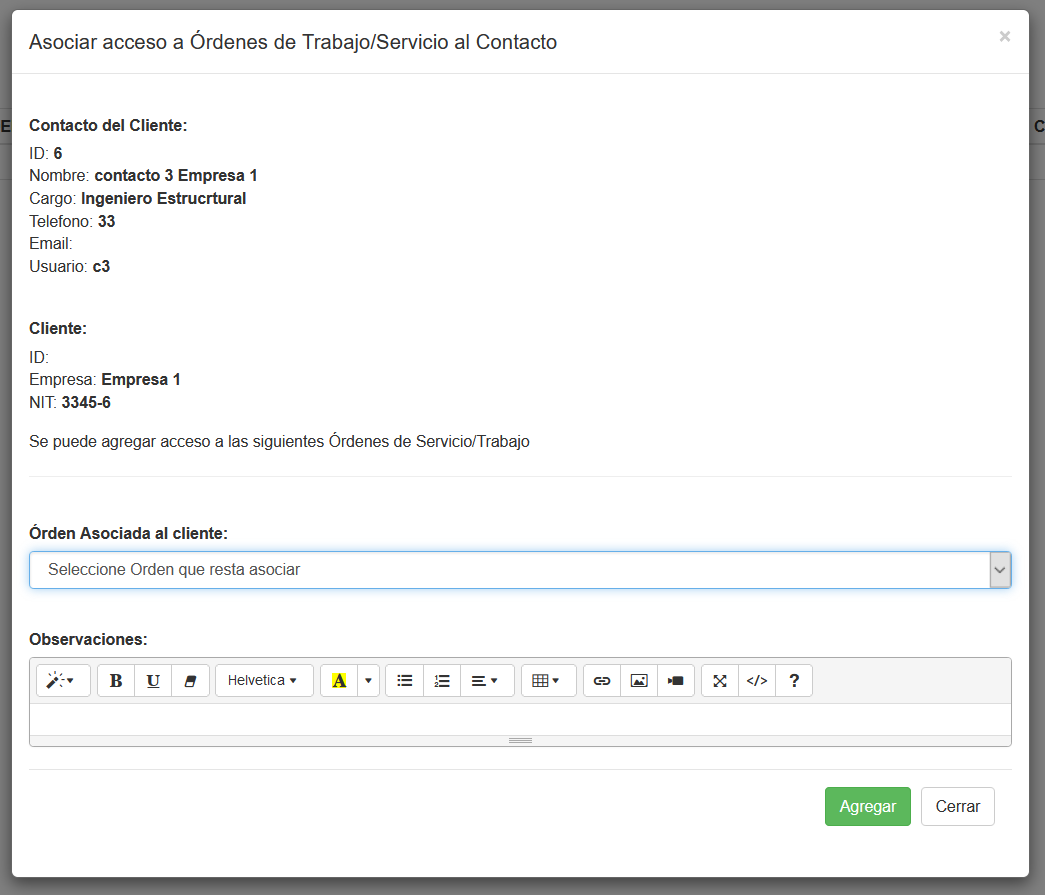Click the green Agregar button

867,807
